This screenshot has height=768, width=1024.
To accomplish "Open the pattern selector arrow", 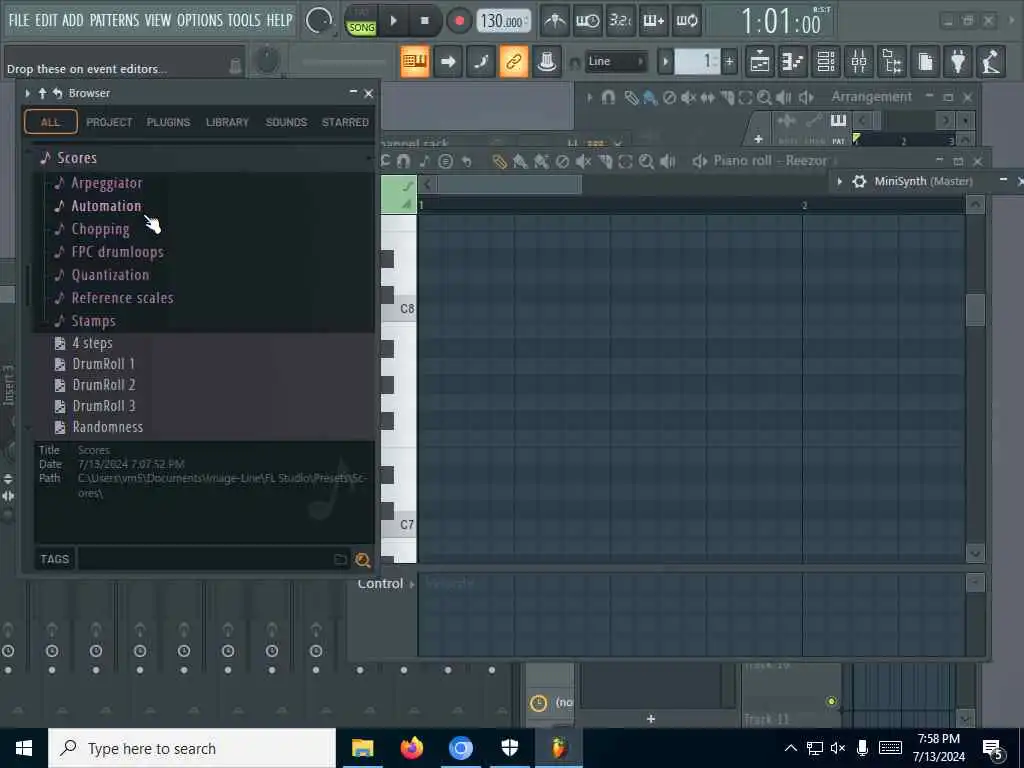I will [665, 62].
